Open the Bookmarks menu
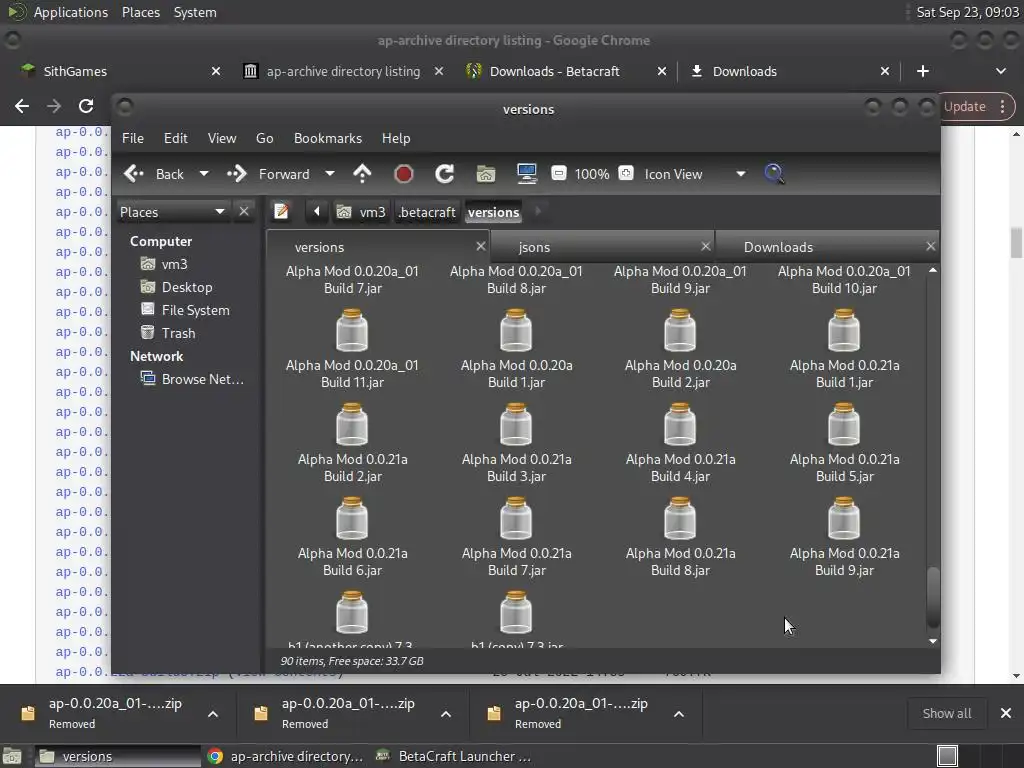Image resolution: width=1024 pixels, height=768 pixels. click(327, 138)
